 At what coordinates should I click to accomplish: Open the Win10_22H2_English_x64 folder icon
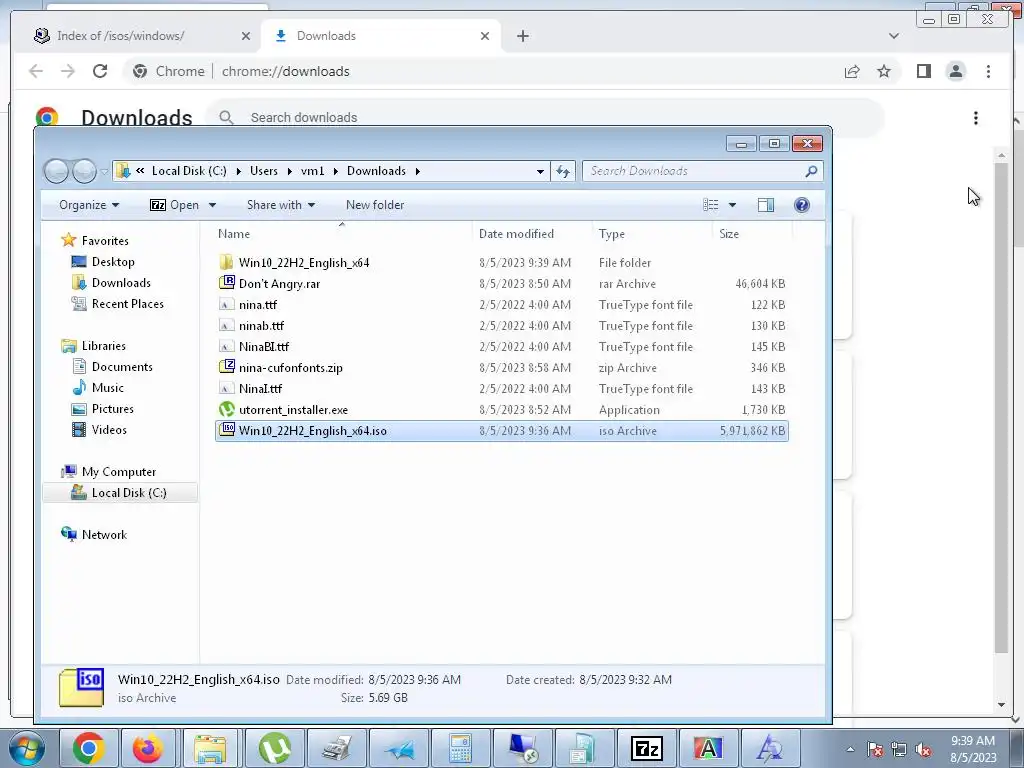tap(226, 263)
